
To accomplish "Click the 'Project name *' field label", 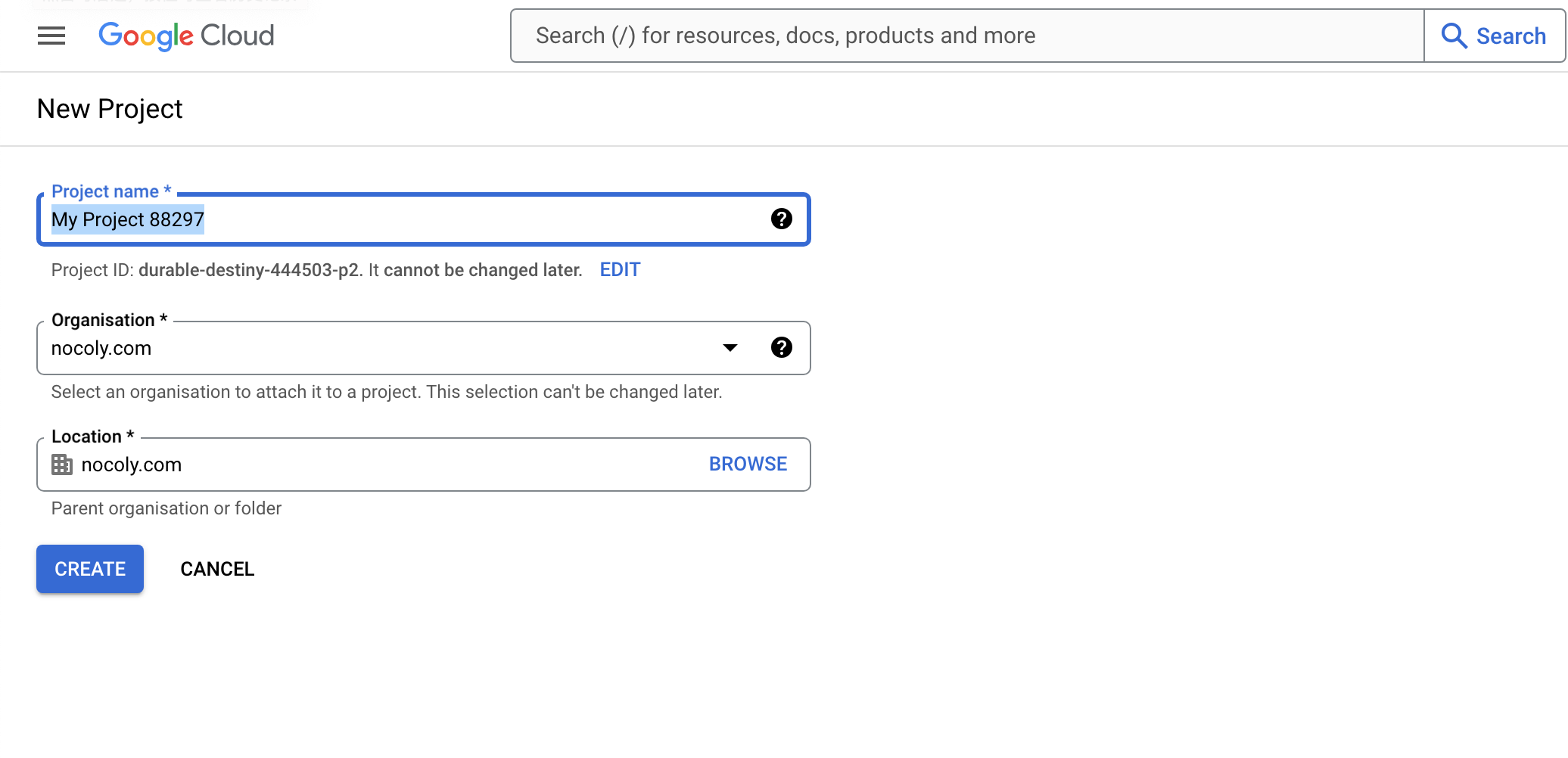I will (111, 191).
